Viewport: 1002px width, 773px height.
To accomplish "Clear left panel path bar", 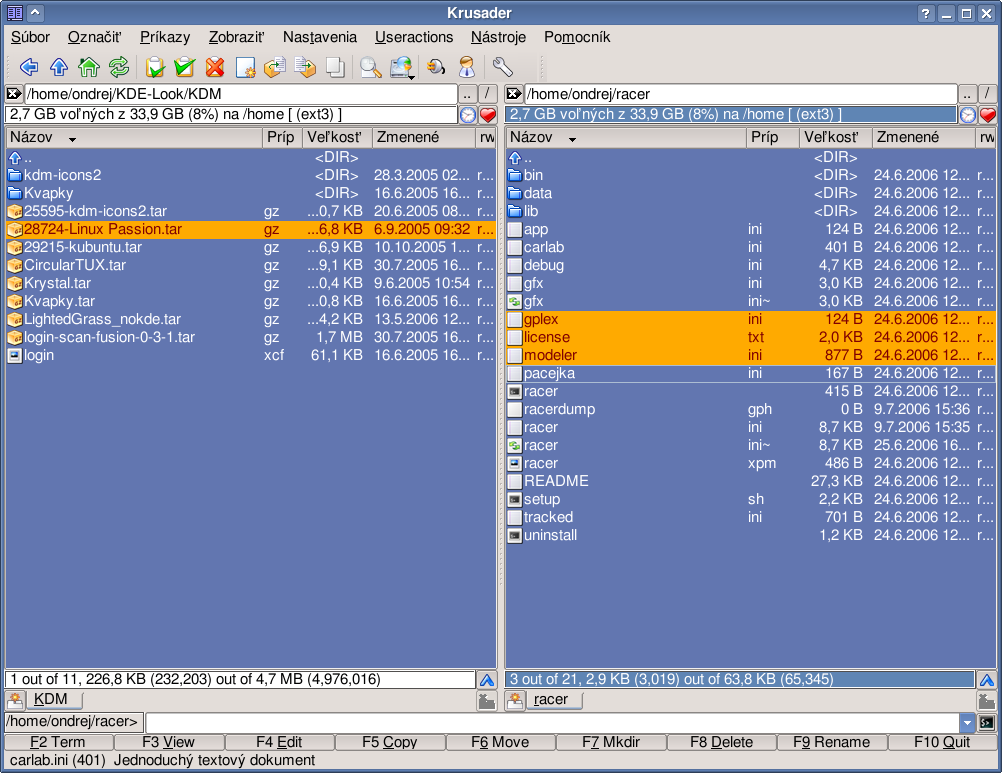I will pos(14,94).
